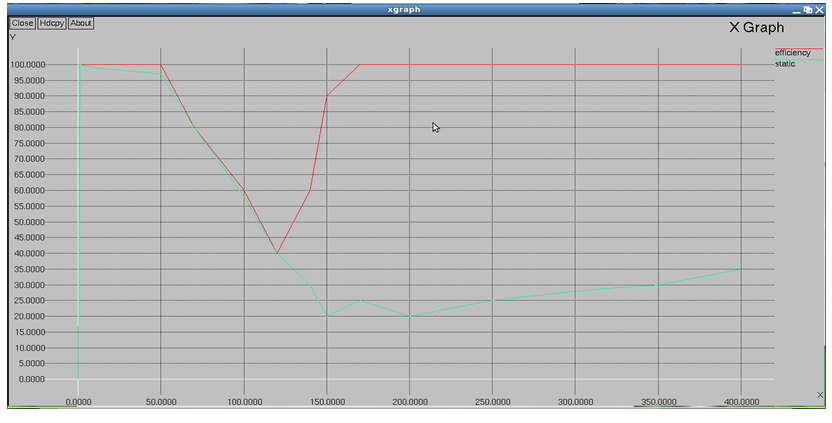Click y-axis value 15.0000
832x423 pixels.
[x=28, y=332]
